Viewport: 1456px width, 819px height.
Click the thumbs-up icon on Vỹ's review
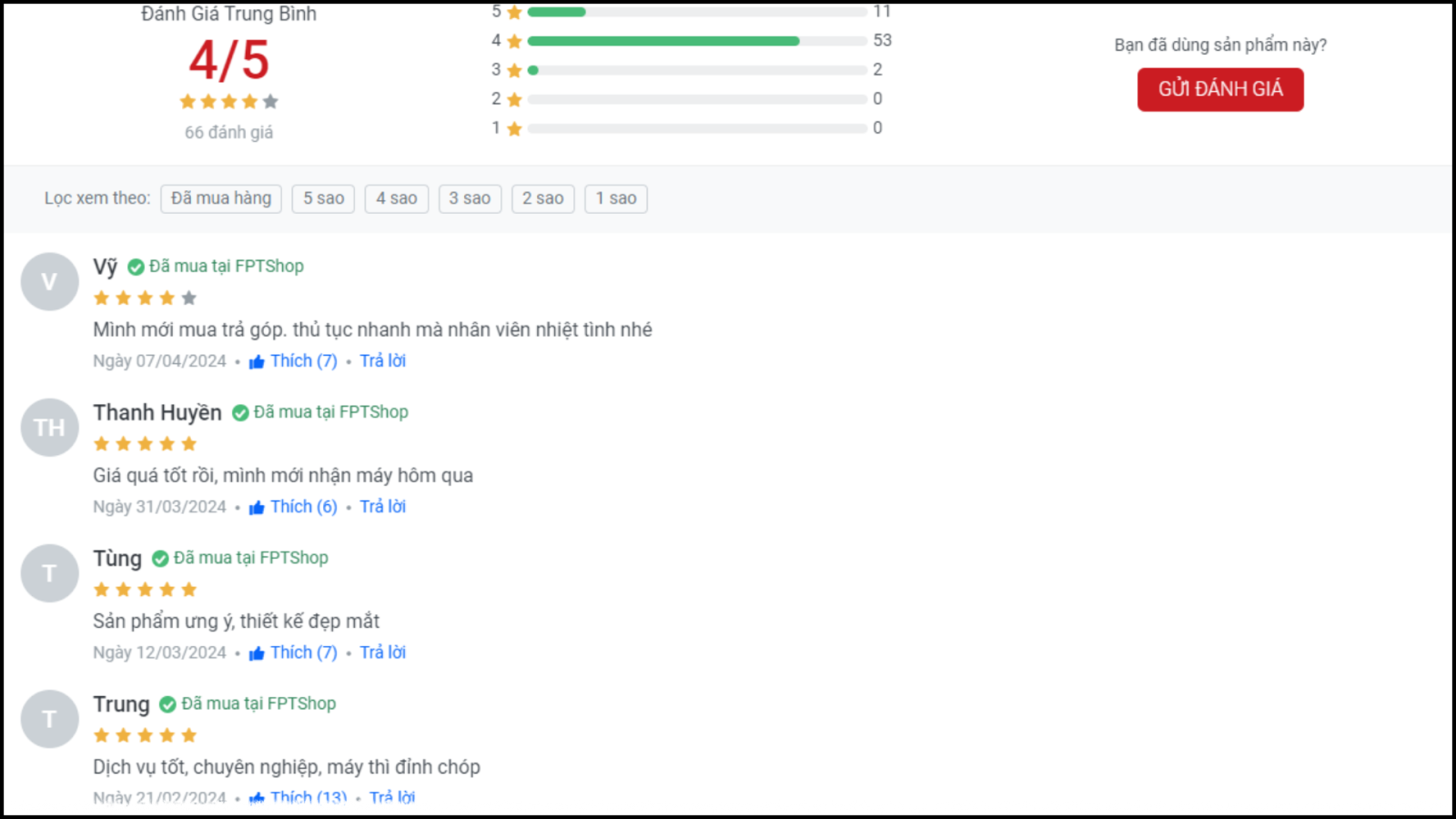257,361
